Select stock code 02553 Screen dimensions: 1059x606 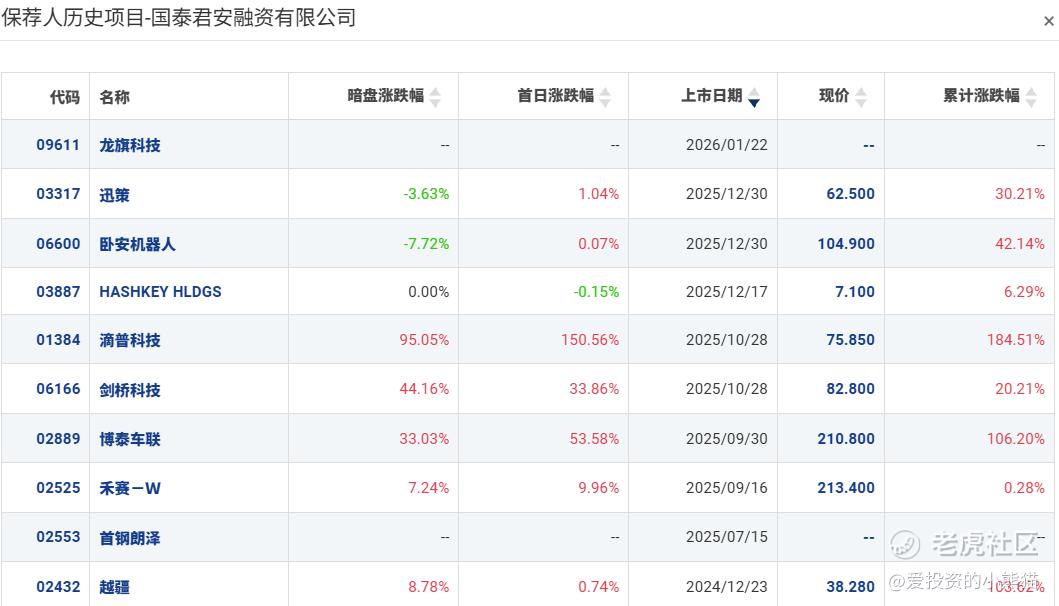click(x=58, y=537)
